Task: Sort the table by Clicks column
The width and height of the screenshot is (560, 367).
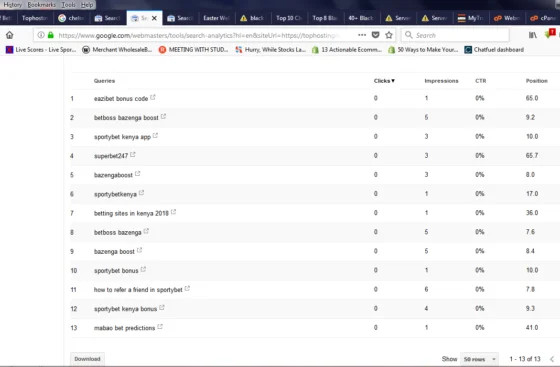Action: click(384, 81)
